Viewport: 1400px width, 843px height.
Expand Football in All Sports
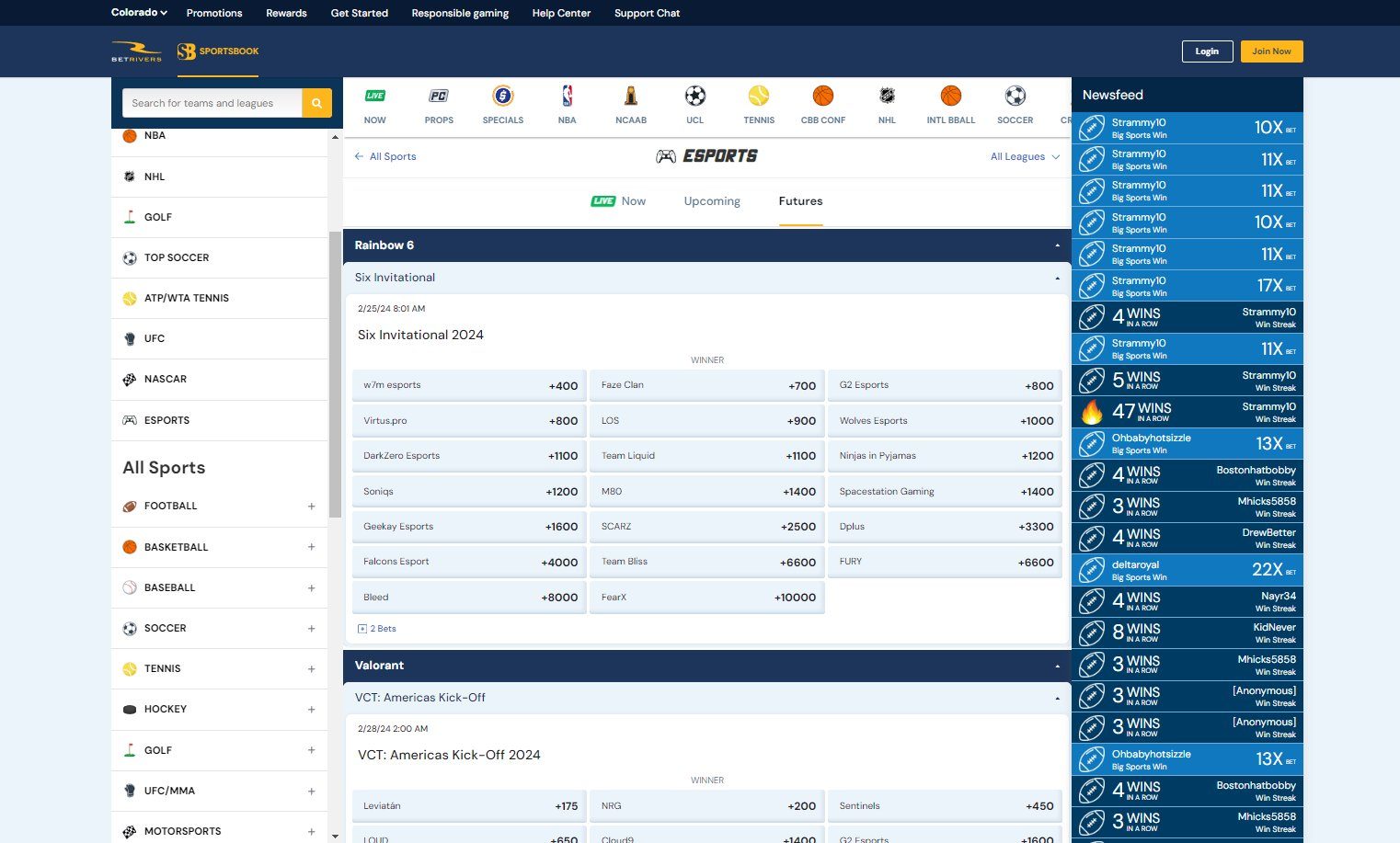click(x=311, y=507)
